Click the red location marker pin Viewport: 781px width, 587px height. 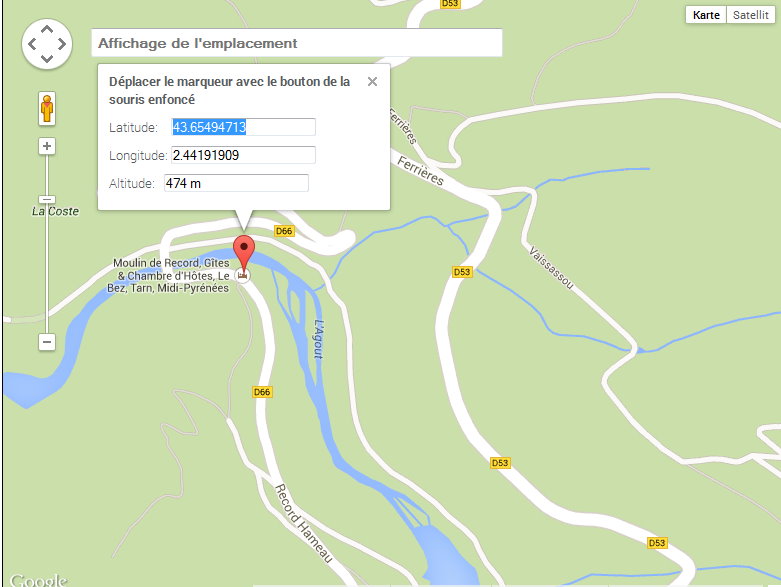click(x=244, y=253)
